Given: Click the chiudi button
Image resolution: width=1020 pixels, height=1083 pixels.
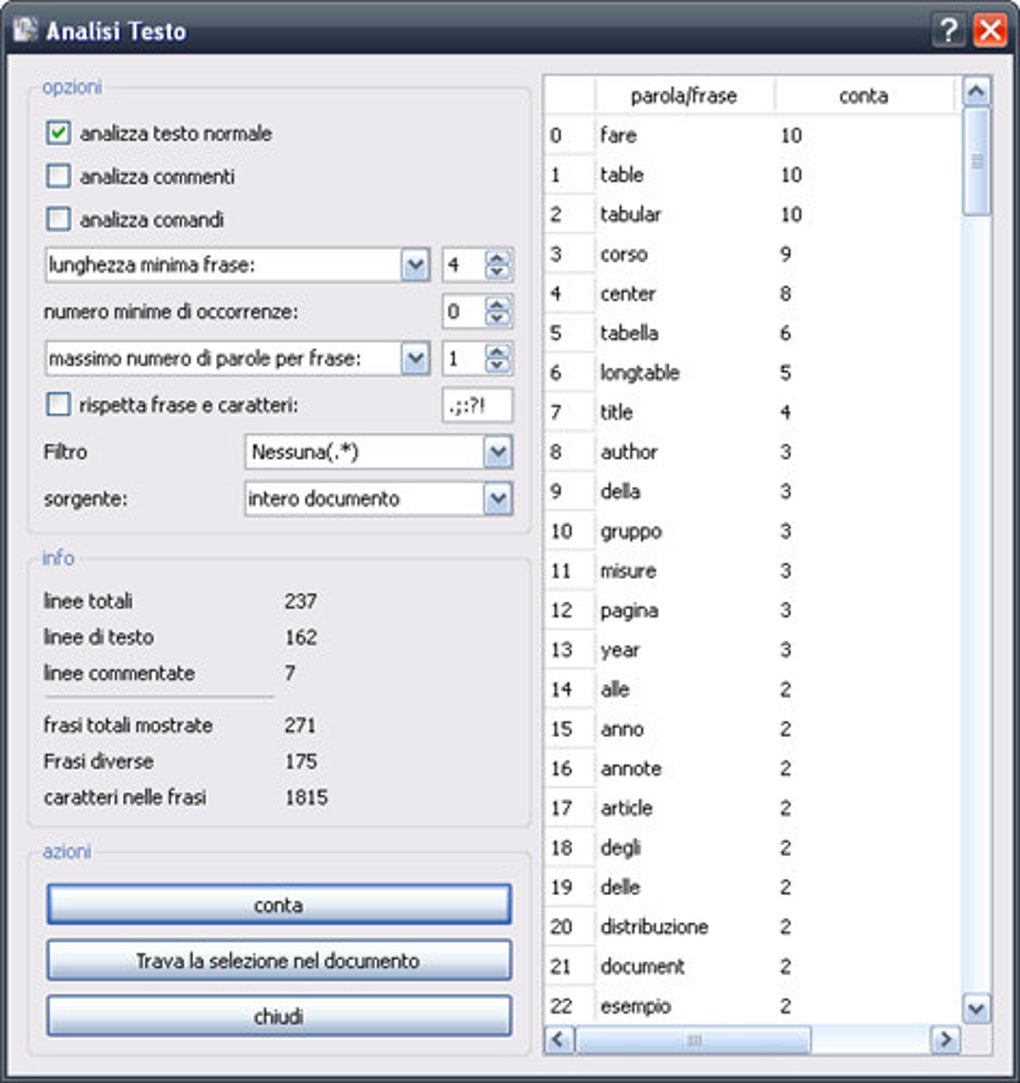Looking at the screenshot, I should click(x=278, y=1014).
